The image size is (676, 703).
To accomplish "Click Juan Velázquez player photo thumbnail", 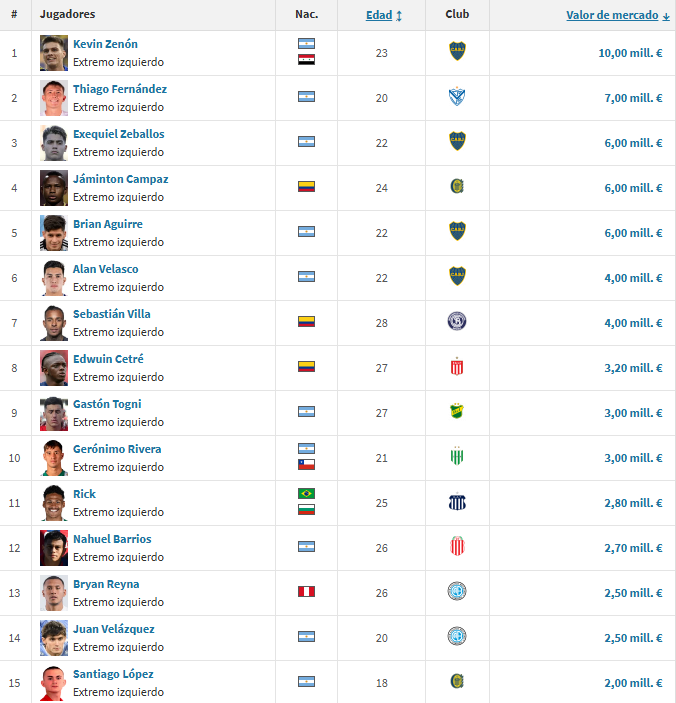I will pos(54,638).
